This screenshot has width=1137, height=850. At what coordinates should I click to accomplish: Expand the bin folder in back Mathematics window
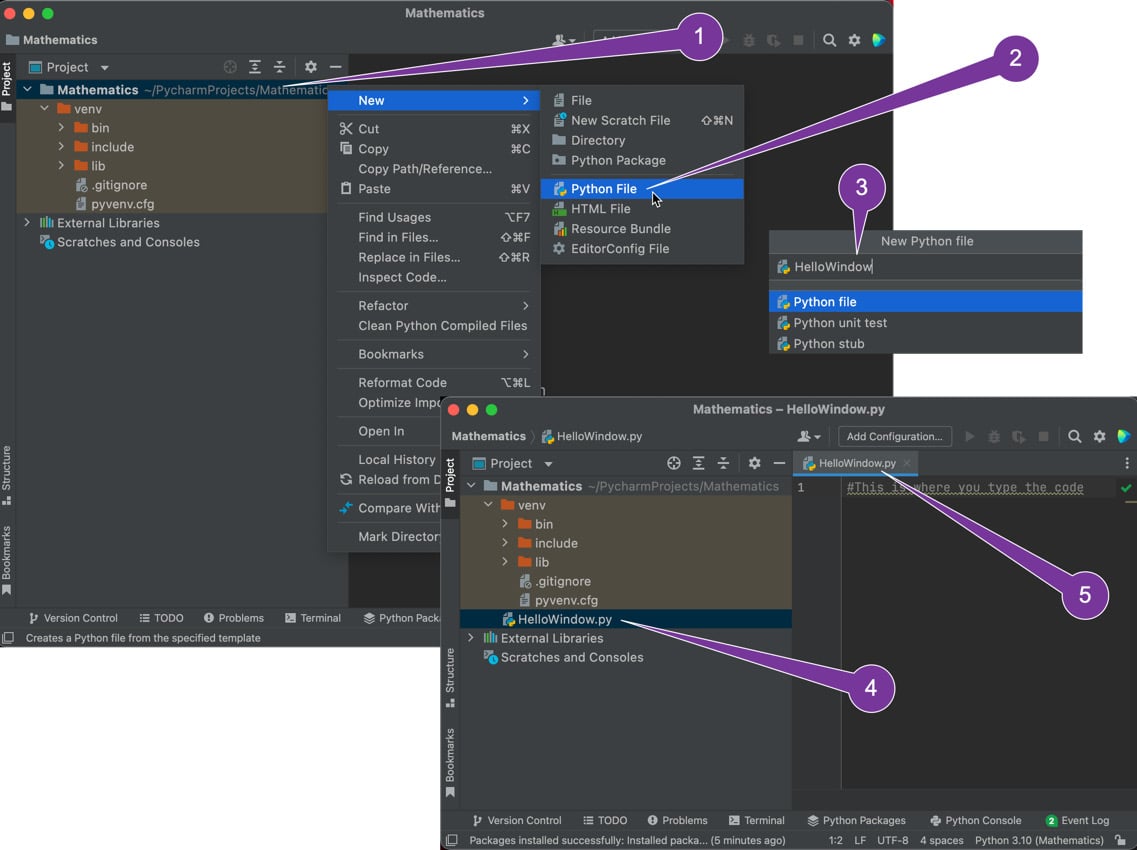(x=61, y=128)
